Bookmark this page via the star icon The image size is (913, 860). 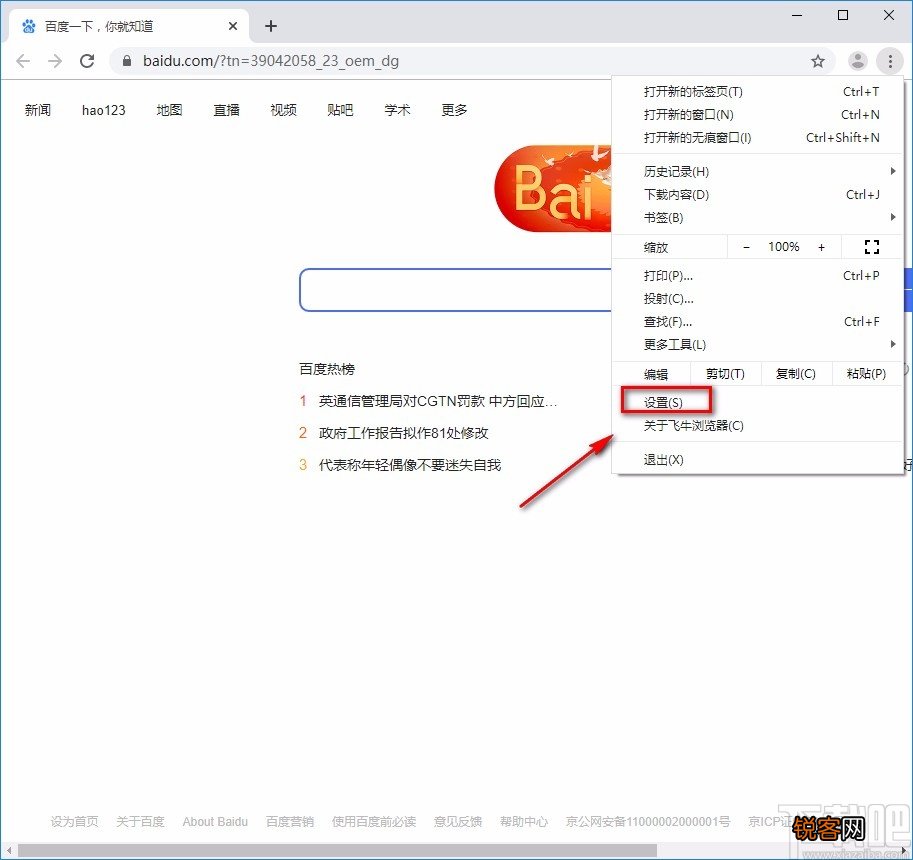(x=818, y=61)
